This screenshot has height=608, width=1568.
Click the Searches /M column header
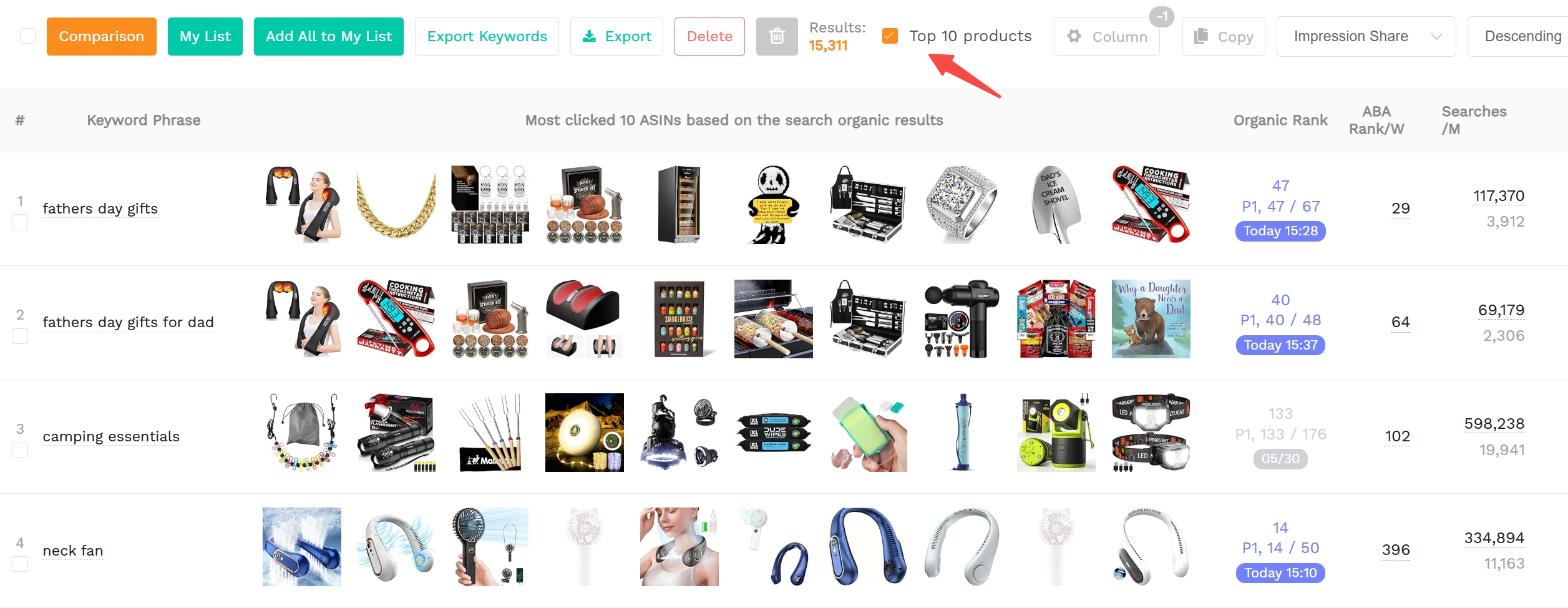click(x=1474, y=120)
